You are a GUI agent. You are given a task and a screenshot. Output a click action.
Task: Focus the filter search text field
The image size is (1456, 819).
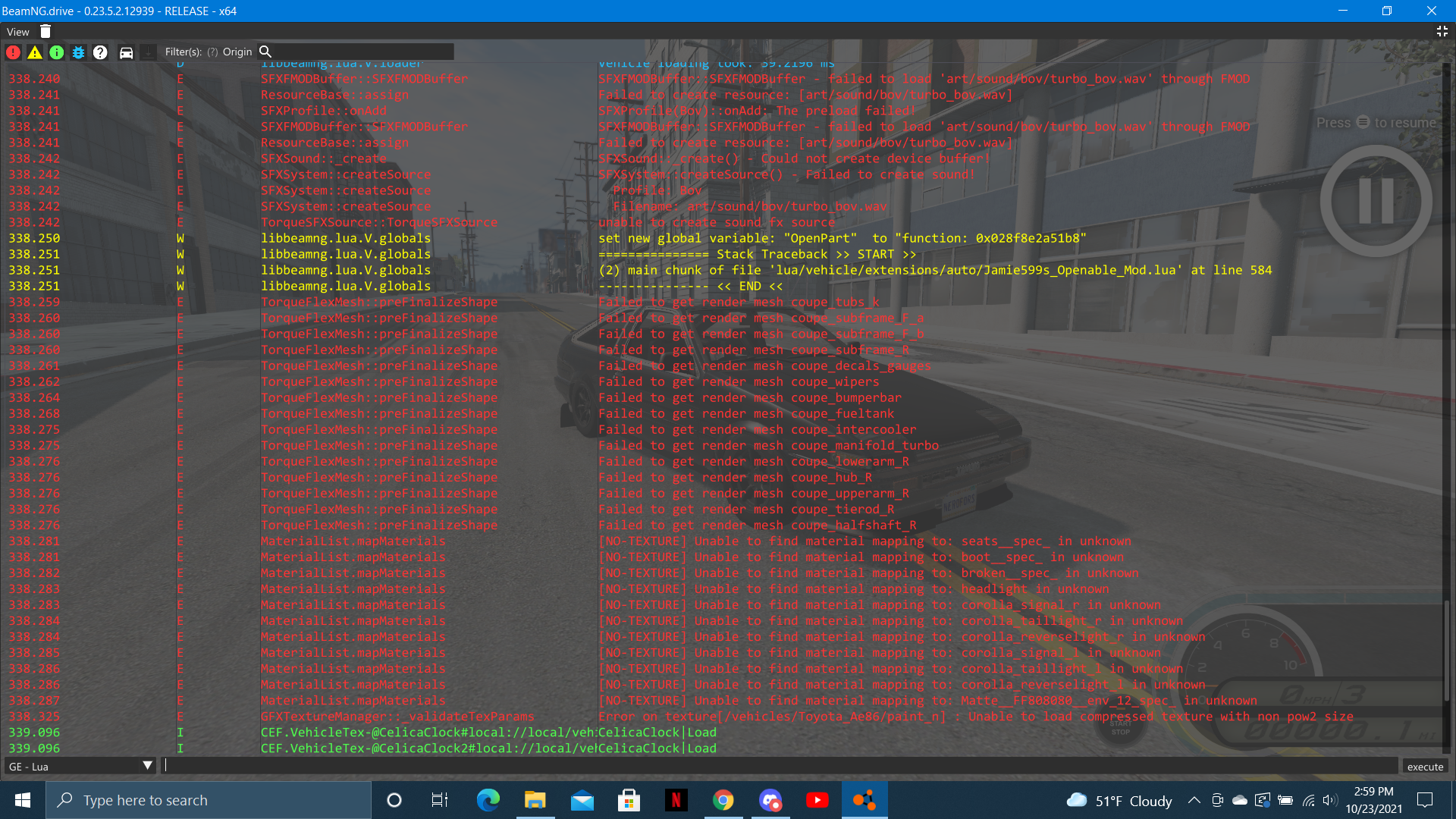pyautogui.click(x=362, y=52)
